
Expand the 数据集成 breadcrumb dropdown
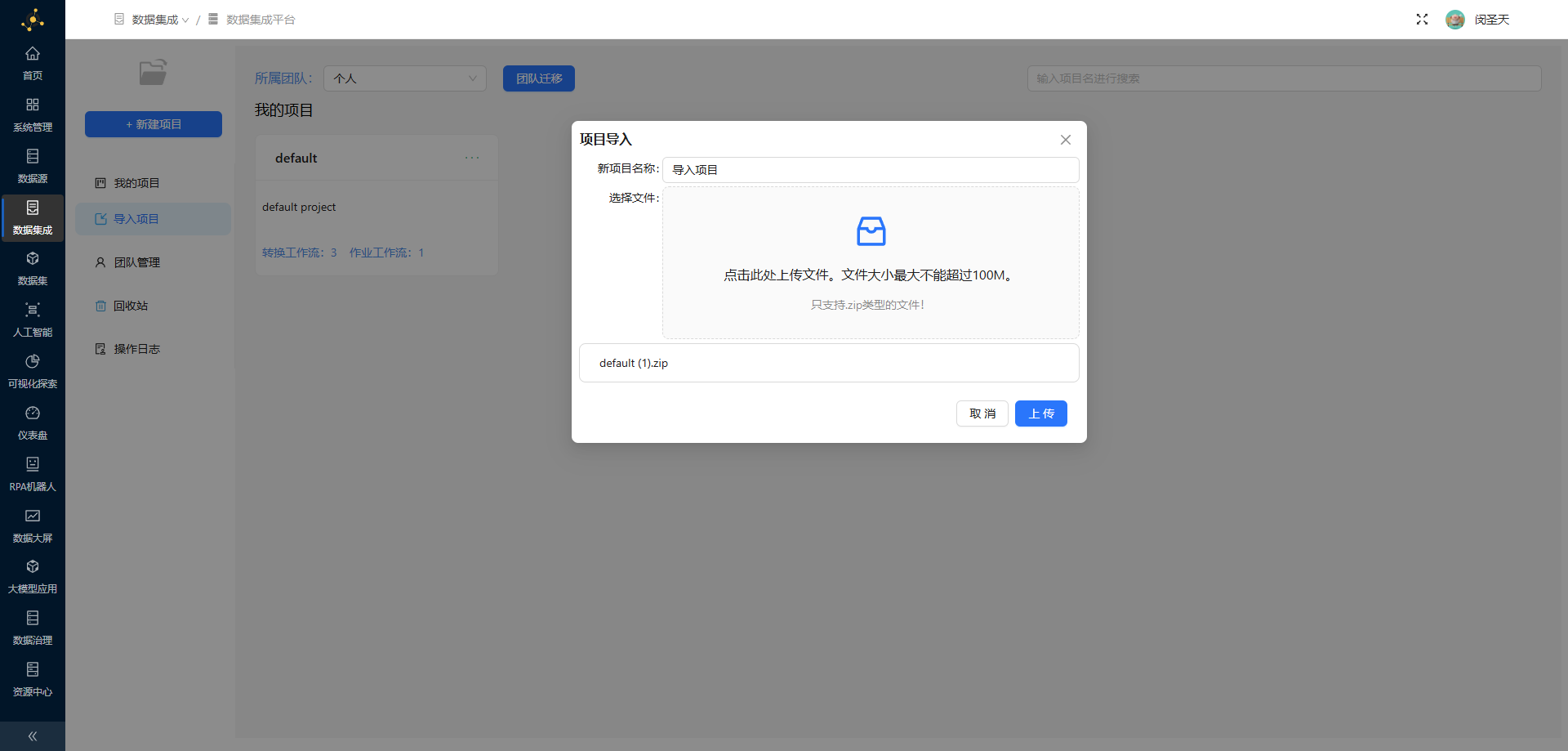pos(160,20)
